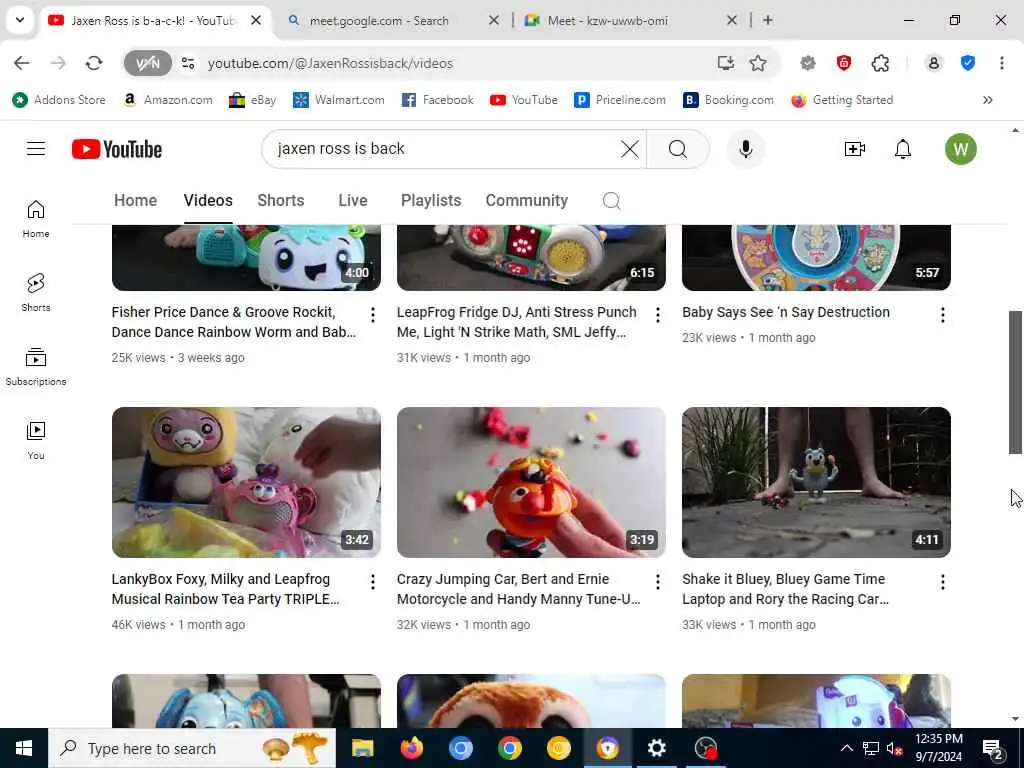This screenshot has width=1024, height=768.
Task: Open the Facebook bookmark
Action: pos(438,100)
